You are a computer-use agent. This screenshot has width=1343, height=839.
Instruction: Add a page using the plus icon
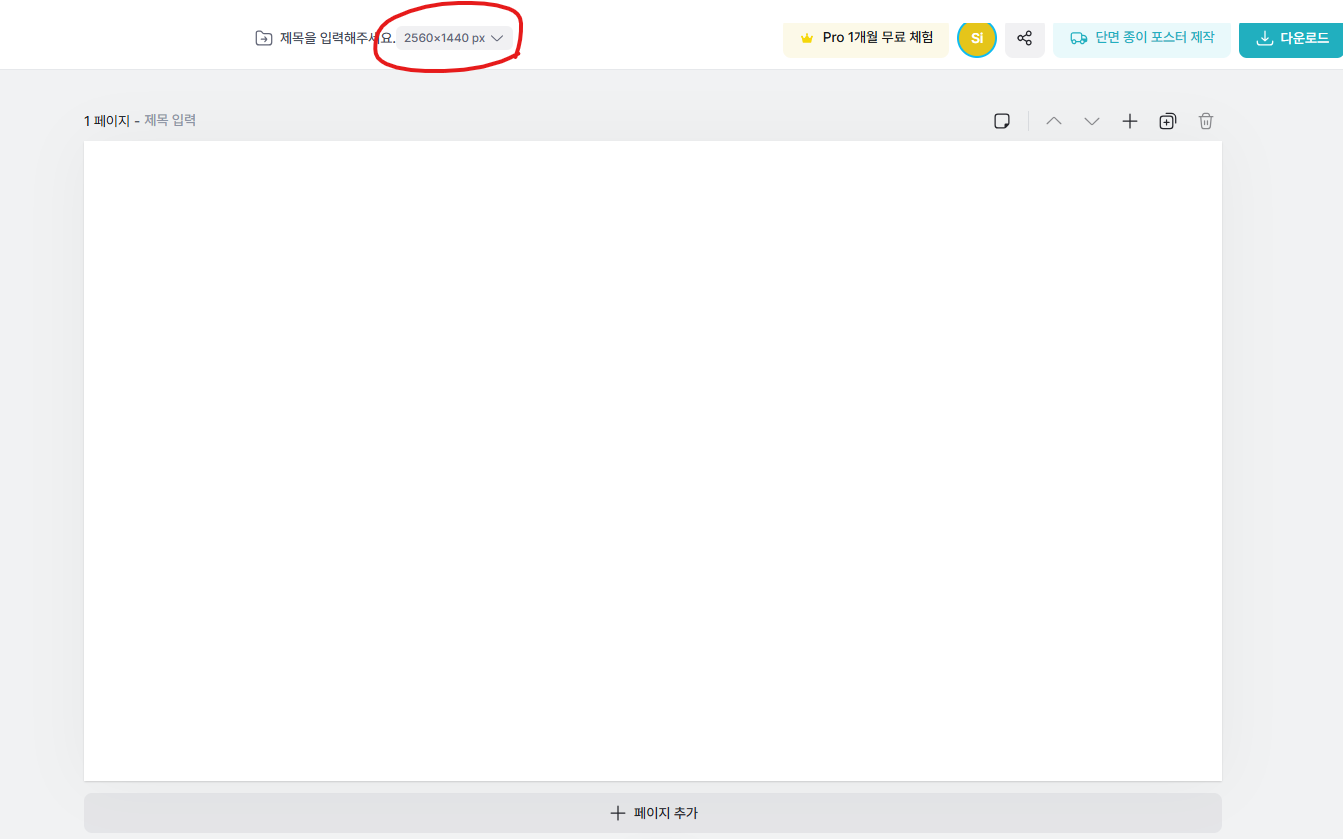pos(1129,121)
